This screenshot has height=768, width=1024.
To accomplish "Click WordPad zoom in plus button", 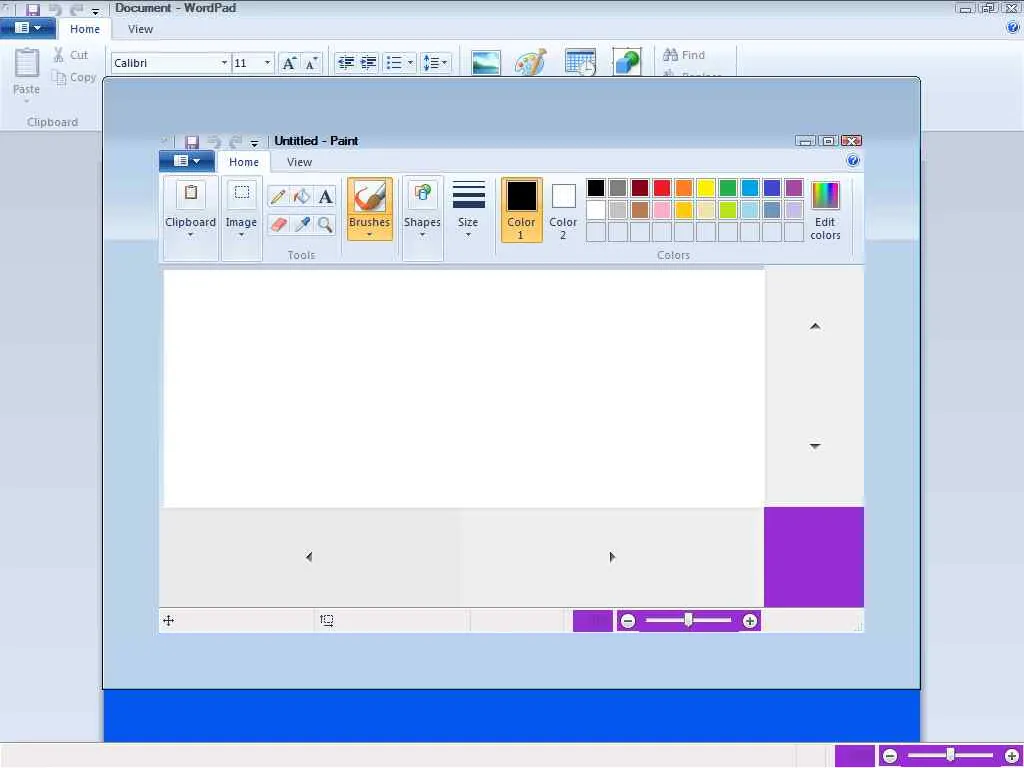I will pyautogui.click(x=1012, y=756).
